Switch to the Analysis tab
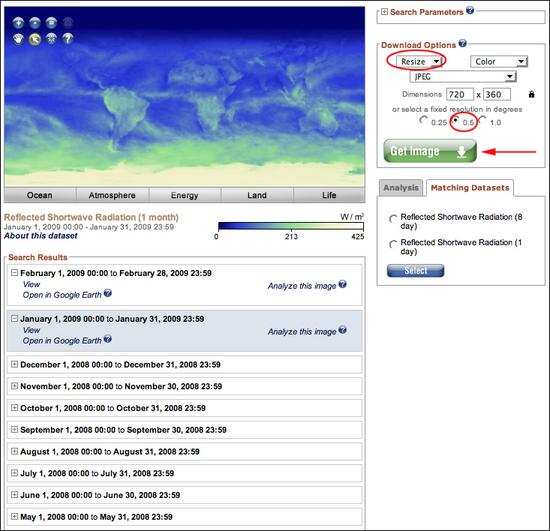 [401, 188]
